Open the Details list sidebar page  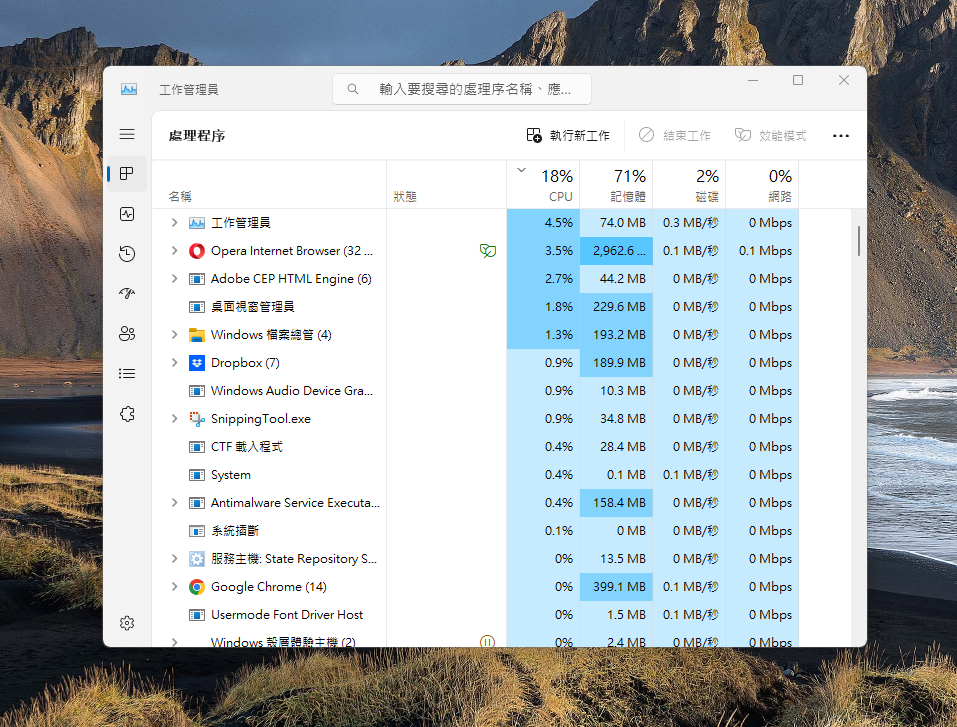127,374
